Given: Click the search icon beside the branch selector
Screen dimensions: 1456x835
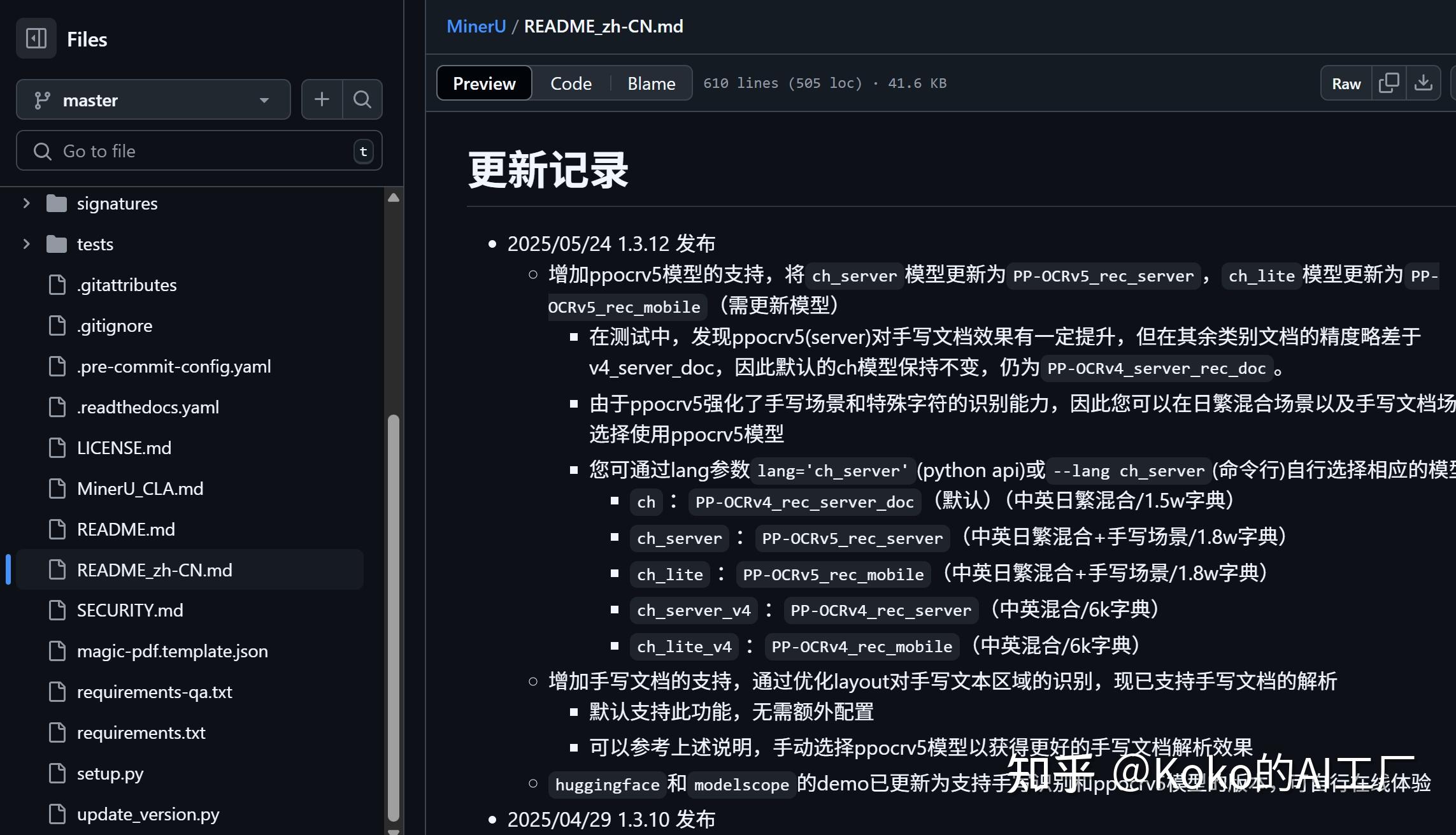Looking at the screenshot, I should point(362,99).
